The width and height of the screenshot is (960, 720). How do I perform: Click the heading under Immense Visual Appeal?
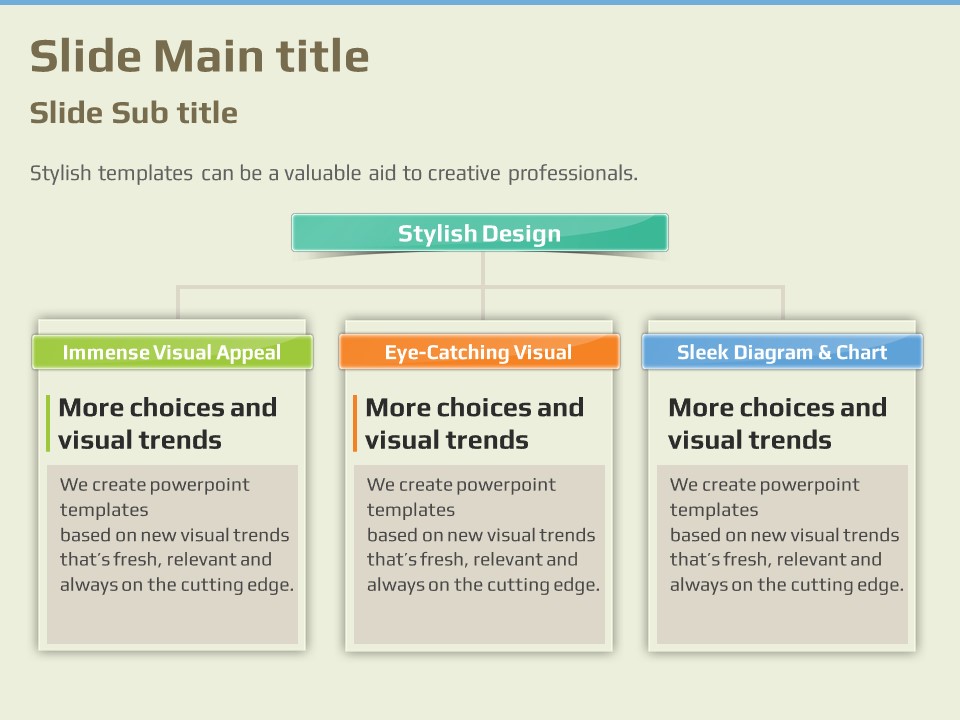tap(167, 423)
